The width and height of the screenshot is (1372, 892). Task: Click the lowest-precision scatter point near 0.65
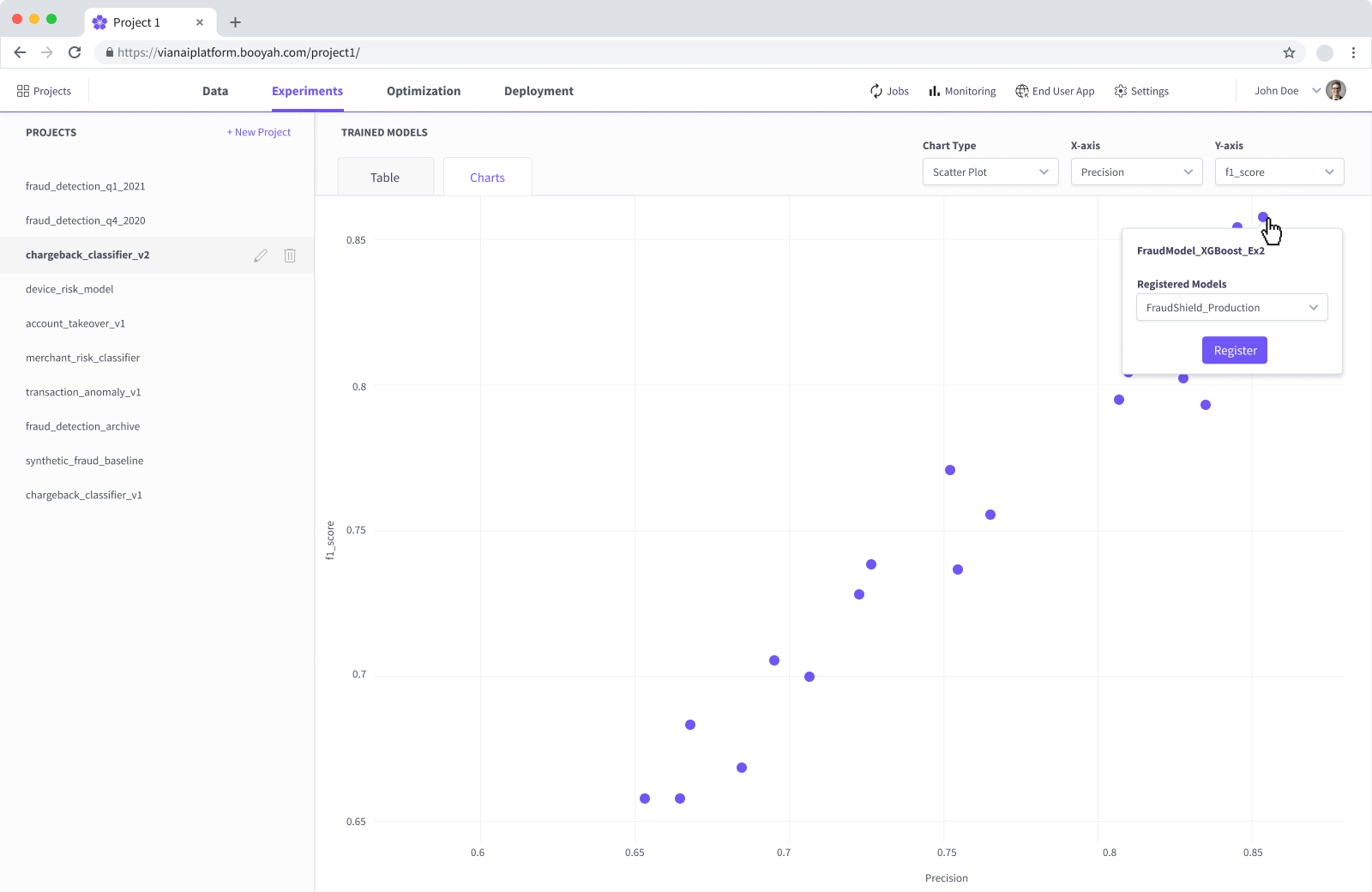pyautogui.click(x=645, y=799)
